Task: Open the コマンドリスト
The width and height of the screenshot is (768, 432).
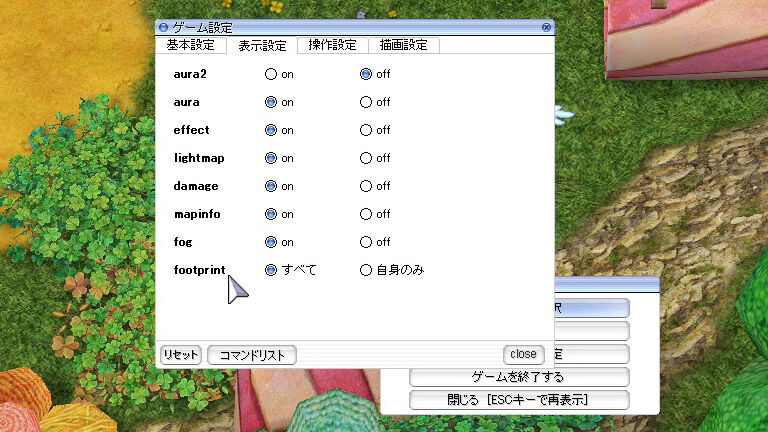Action: coord(252,355)
